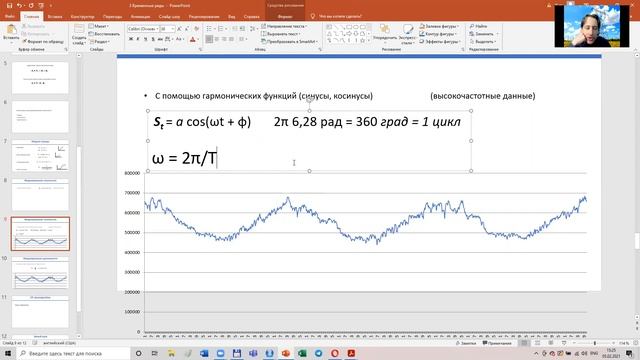Click Преобразовать в SmartArt
The width and height of the screenshot is (640, 360).
tap(290, 42)
